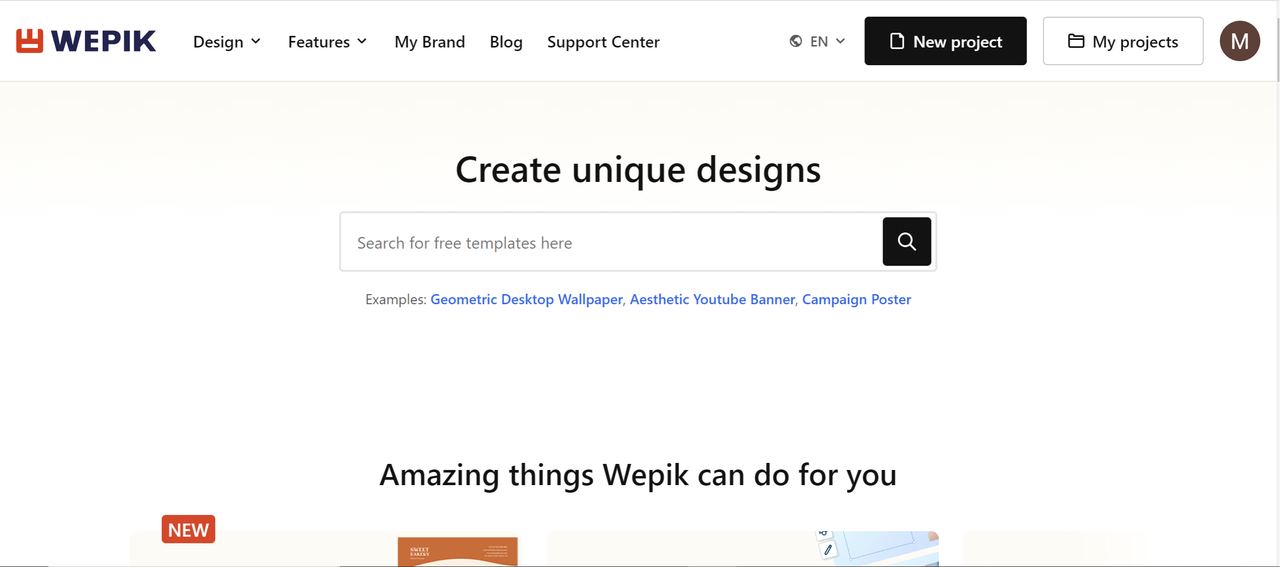Click Aesthetic Youtube Banner example link

pyautogui.click(x=712, y=299)
